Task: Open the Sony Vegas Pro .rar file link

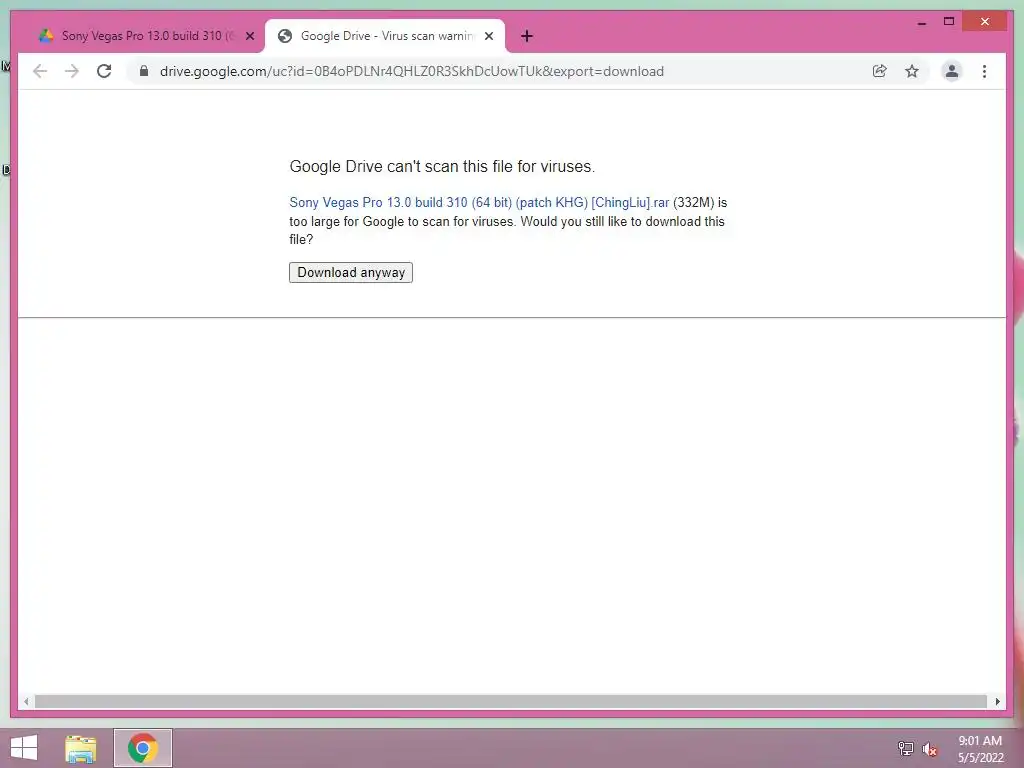Action: coord(479,202)
